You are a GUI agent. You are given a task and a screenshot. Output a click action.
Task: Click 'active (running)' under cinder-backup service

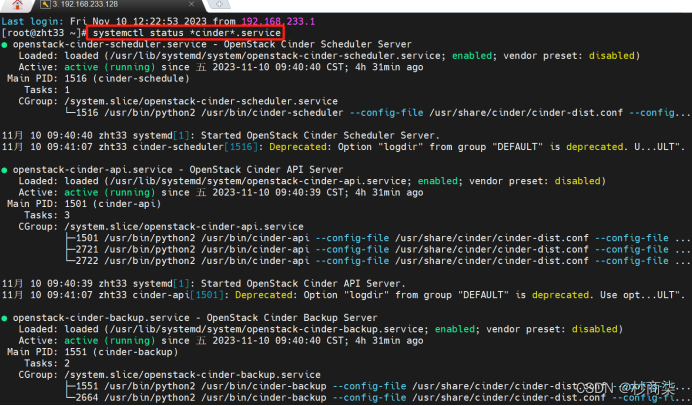109,341
